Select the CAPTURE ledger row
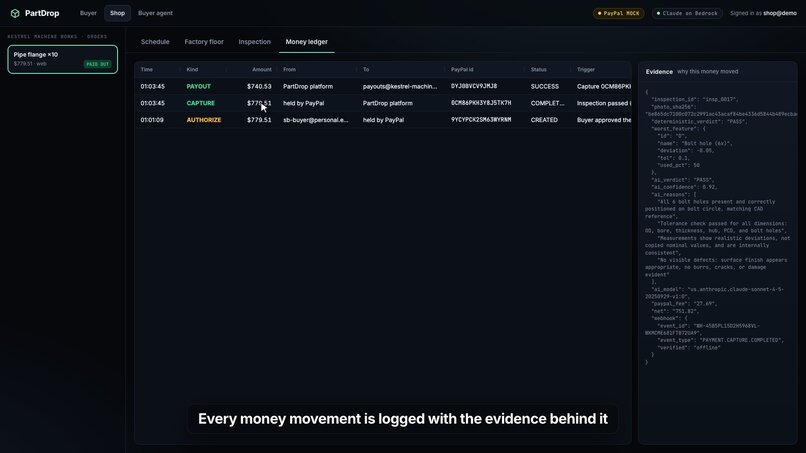 [x=383, y=103]
